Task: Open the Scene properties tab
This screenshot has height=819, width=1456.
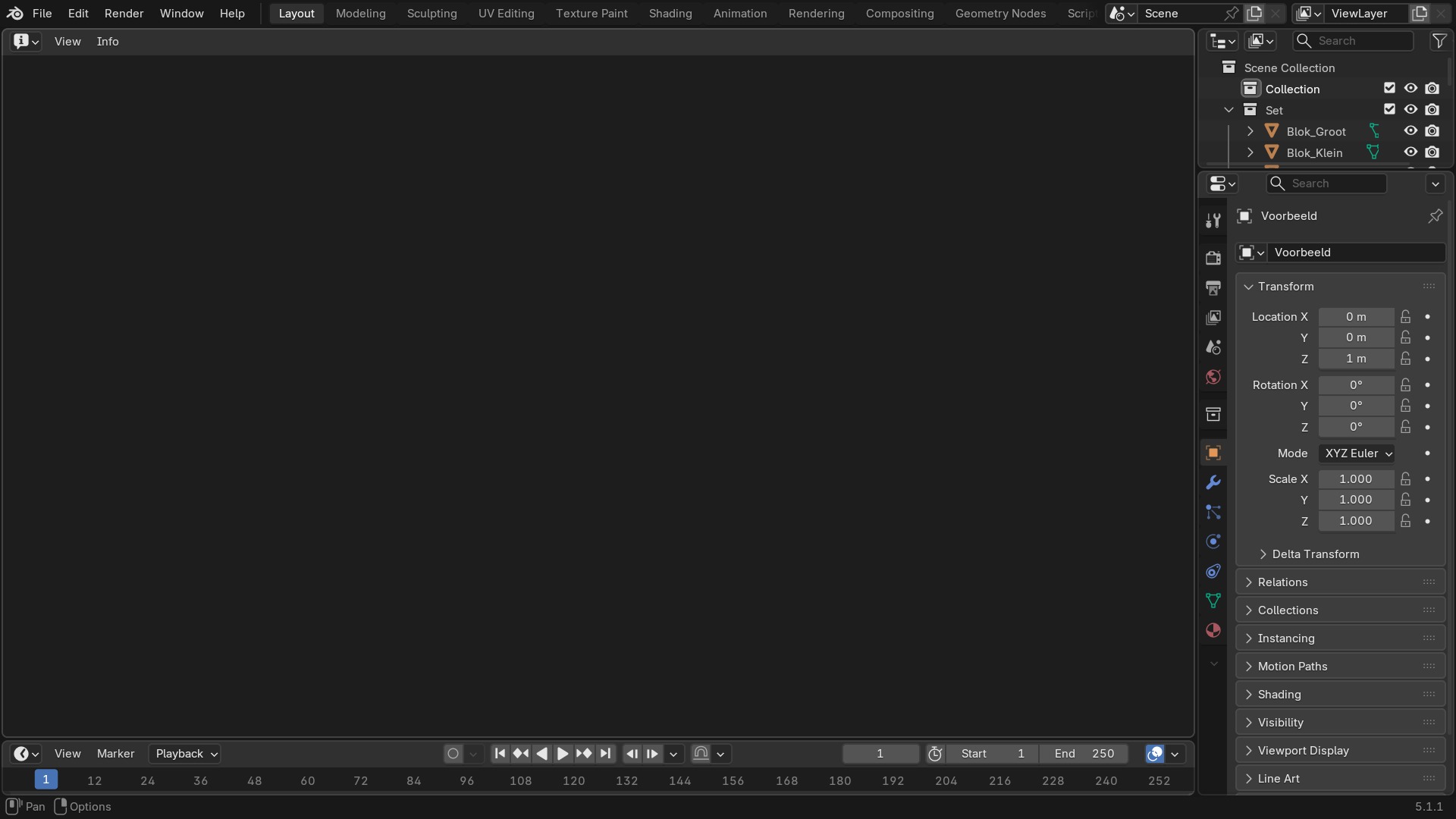Action: click(1213, 347)
